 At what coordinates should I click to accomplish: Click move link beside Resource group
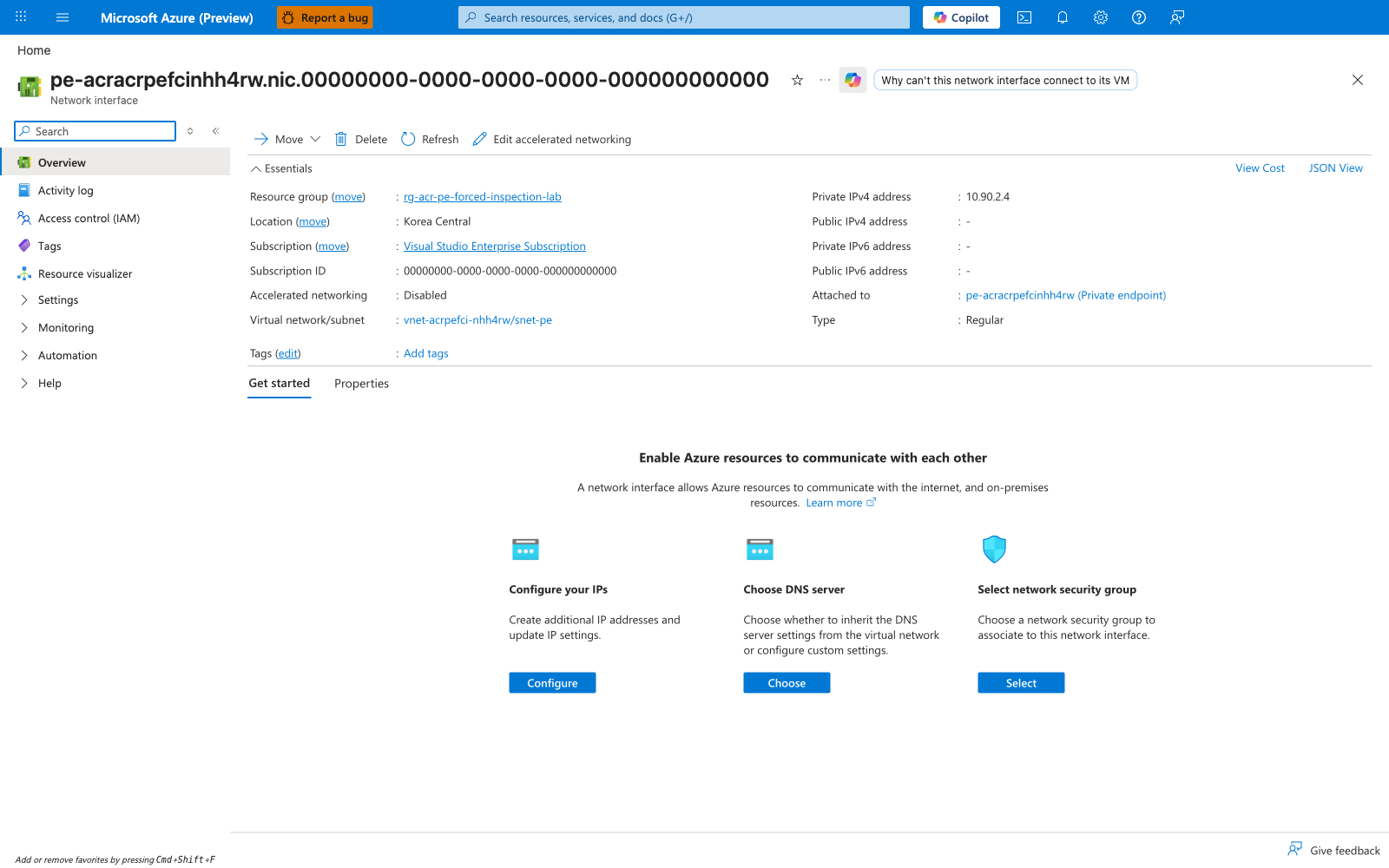click(348, 197)
